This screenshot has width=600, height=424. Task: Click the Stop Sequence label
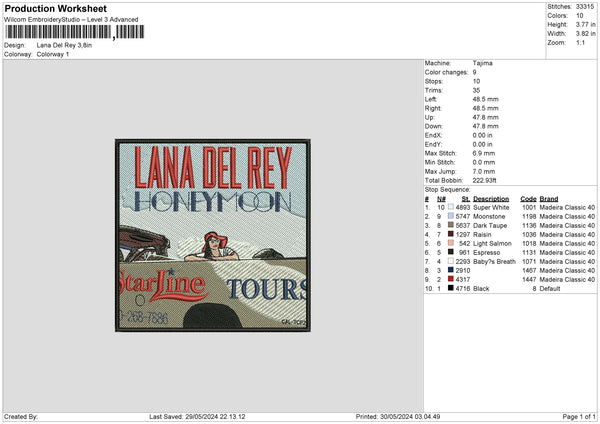pyautogui.click(x=447, y=189)
